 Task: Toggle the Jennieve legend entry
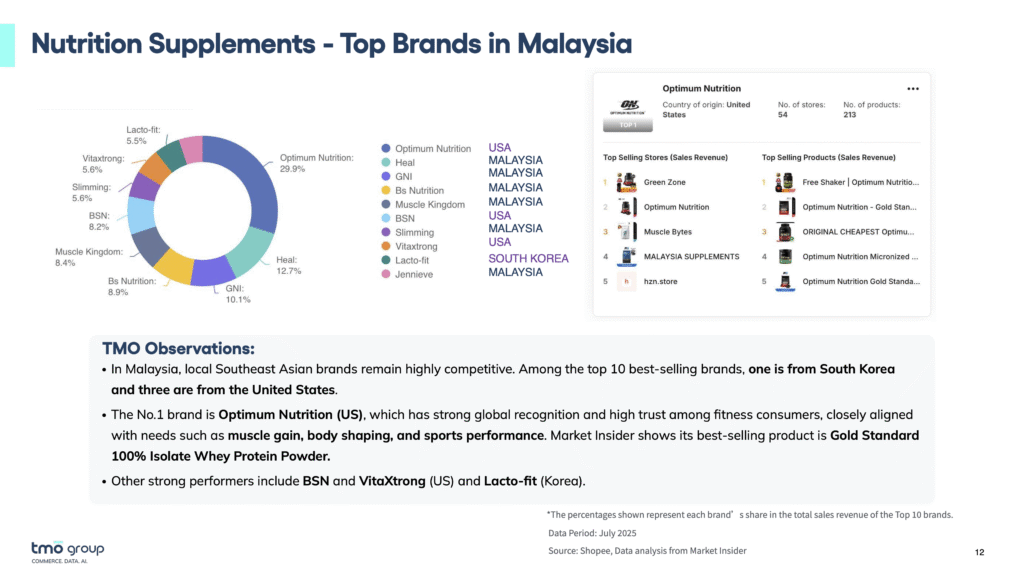(413, 274)
